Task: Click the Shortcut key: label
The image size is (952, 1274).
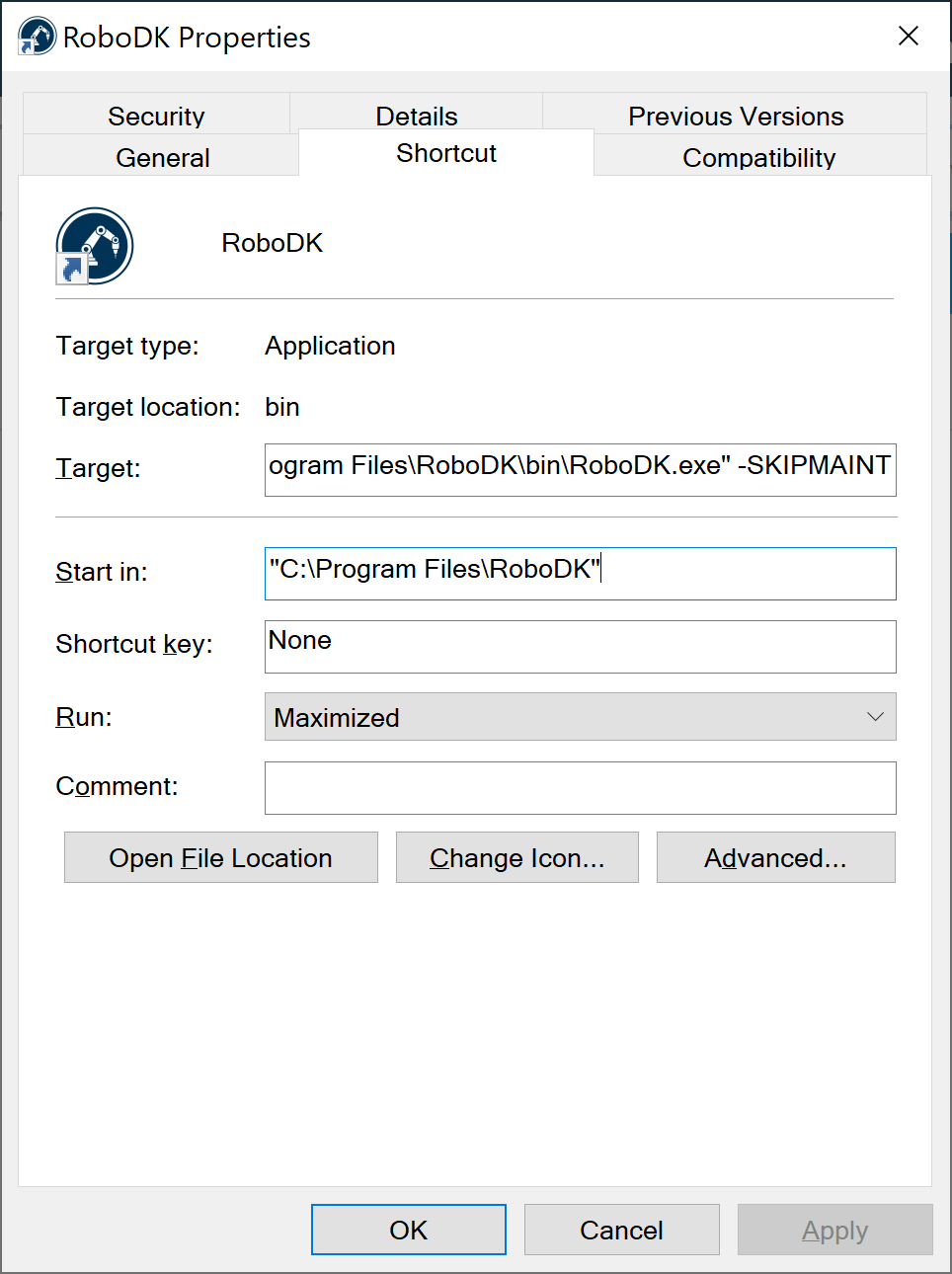Action: coord(134,644)
